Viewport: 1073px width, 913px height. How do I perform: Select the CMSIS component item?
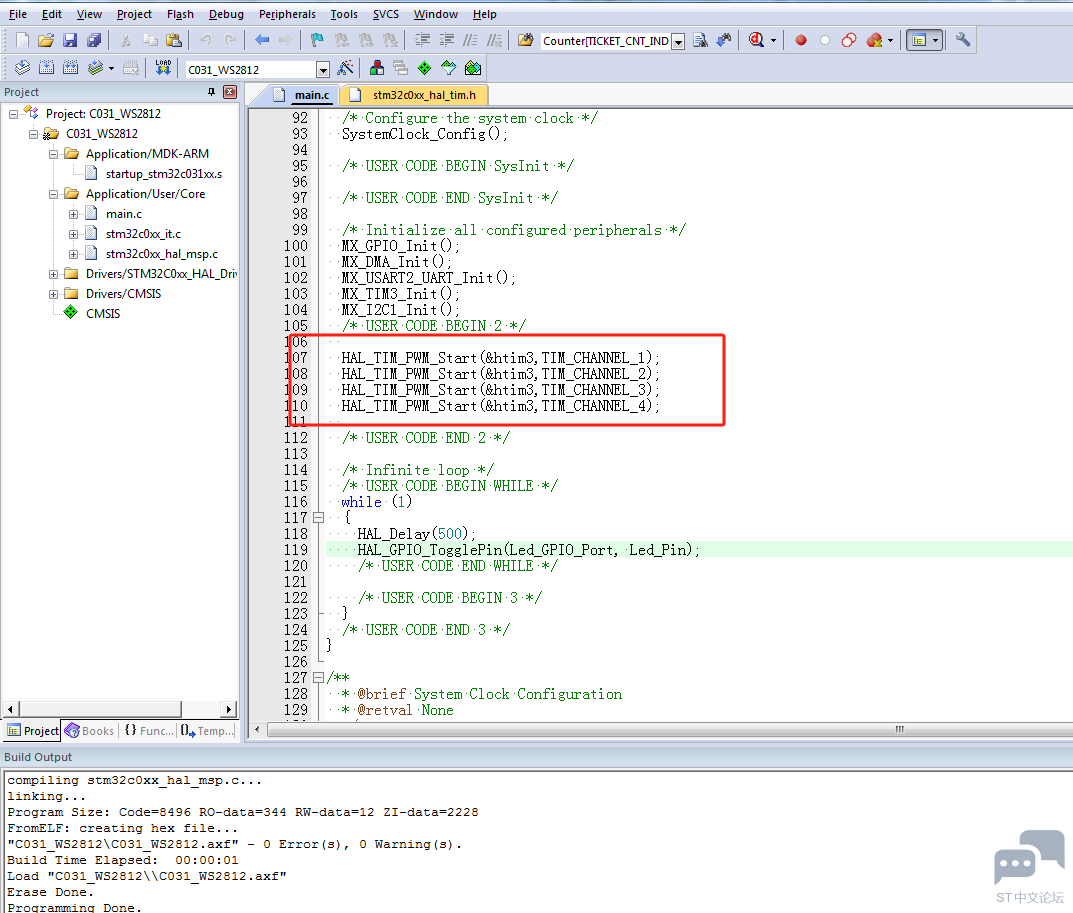coord(103,313)
